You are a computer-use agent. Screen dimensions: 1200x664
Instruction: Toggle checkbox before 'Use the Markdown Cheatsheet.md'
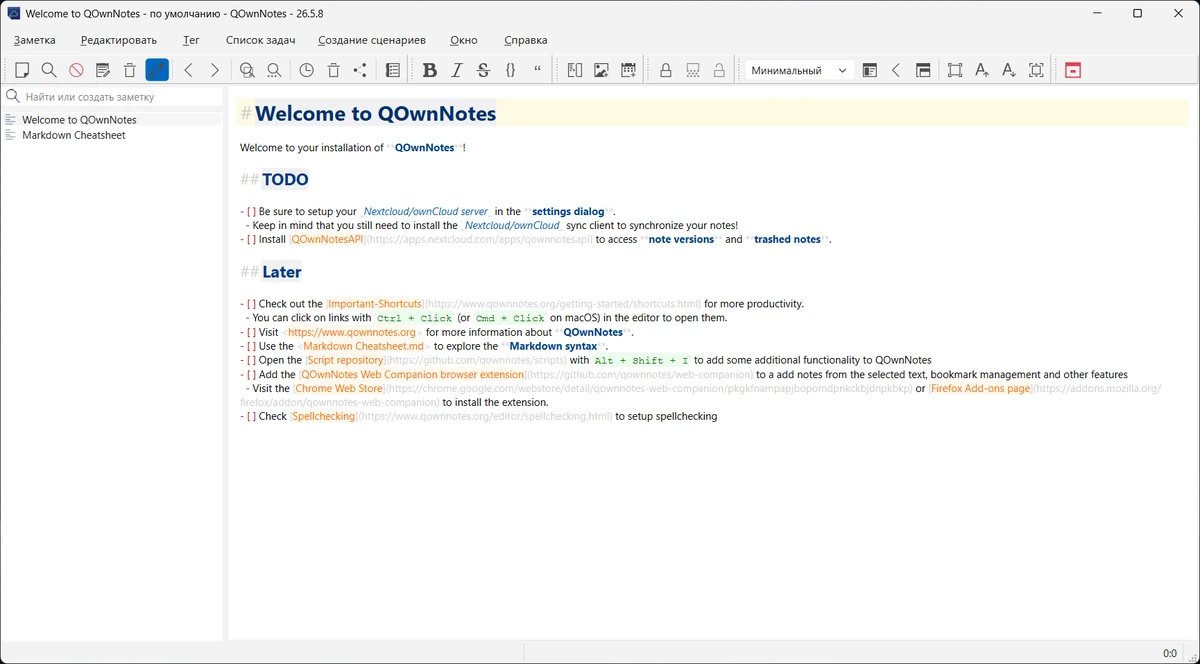click(251, 346)
